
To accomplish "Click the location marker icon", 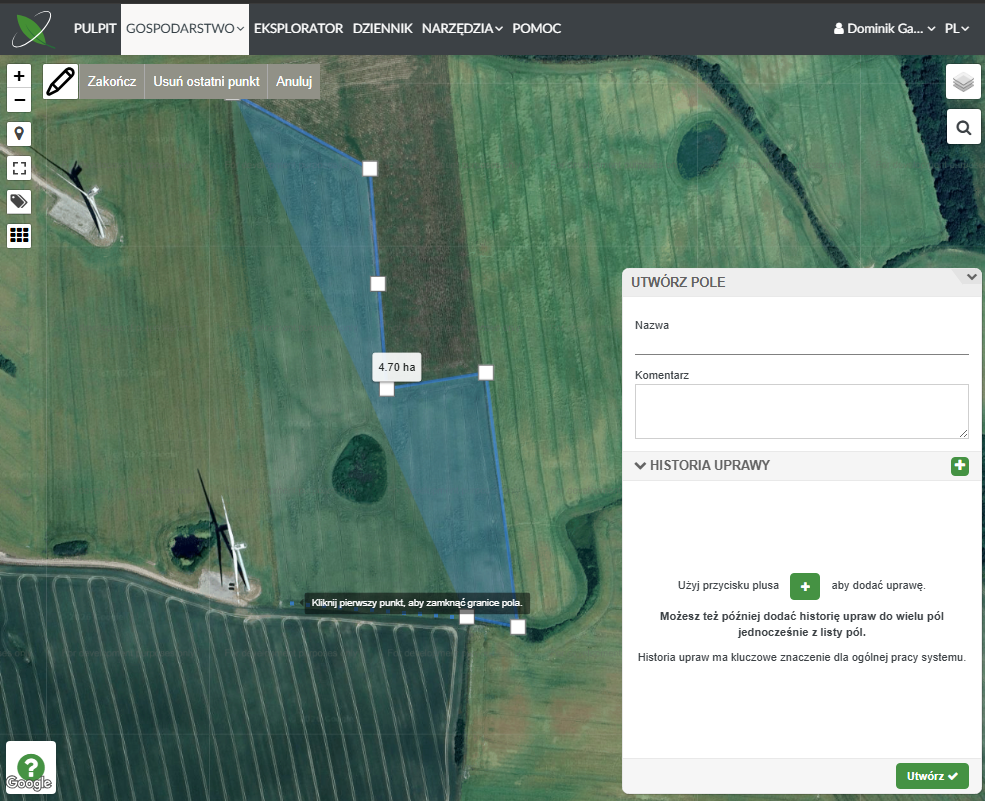I will click(x=19, y=134).
